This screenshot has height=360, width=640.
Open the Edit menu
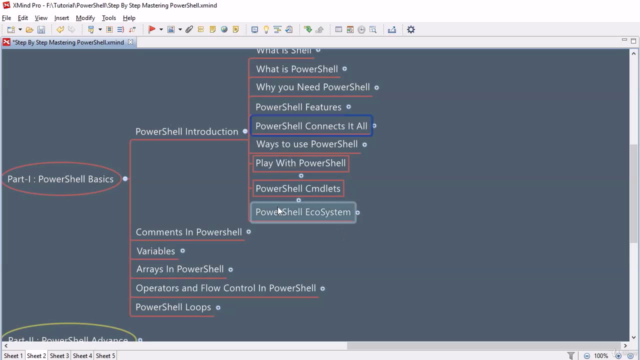tap(23, 18)
